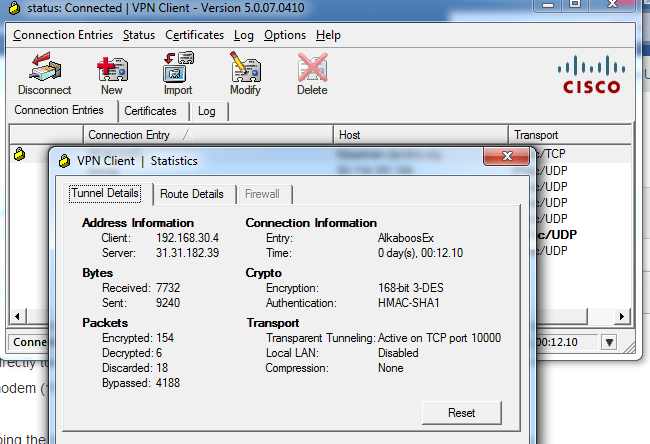Click the connection time 0 day(s), 00:12.10
650x444 pixels.
pyautogui.click(x=420, y=253)
